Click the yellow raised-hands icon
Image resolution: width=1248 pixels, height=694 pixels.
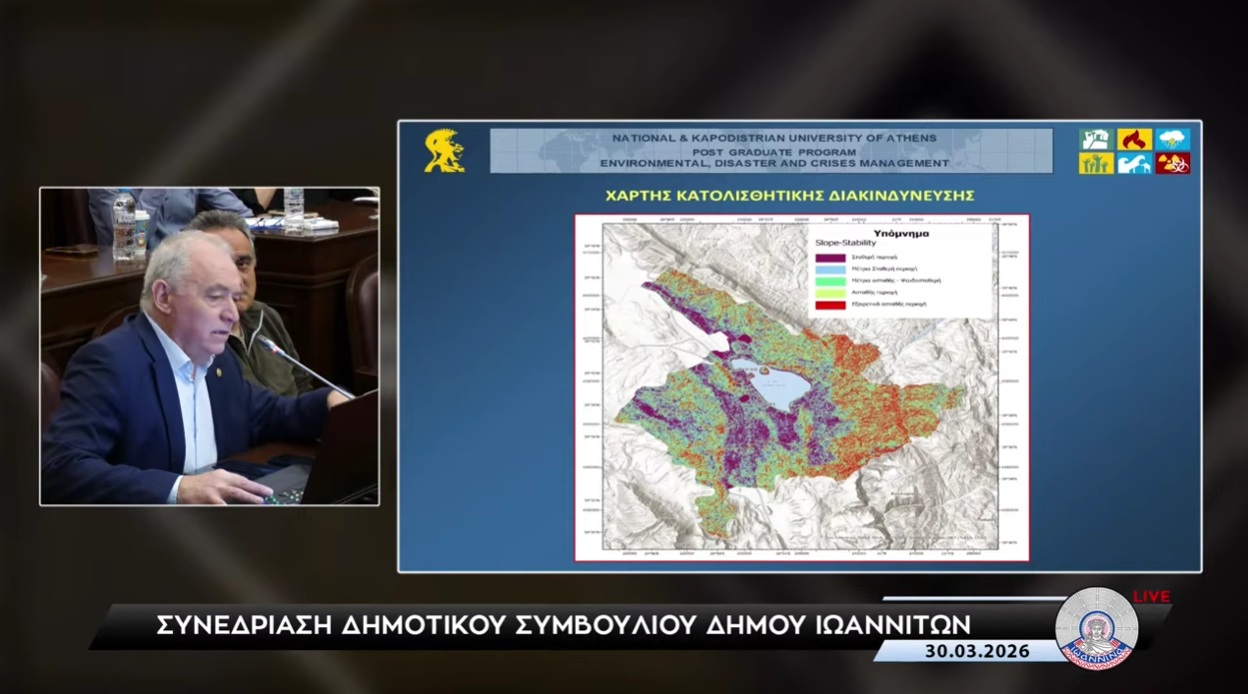click(1096, 163)
